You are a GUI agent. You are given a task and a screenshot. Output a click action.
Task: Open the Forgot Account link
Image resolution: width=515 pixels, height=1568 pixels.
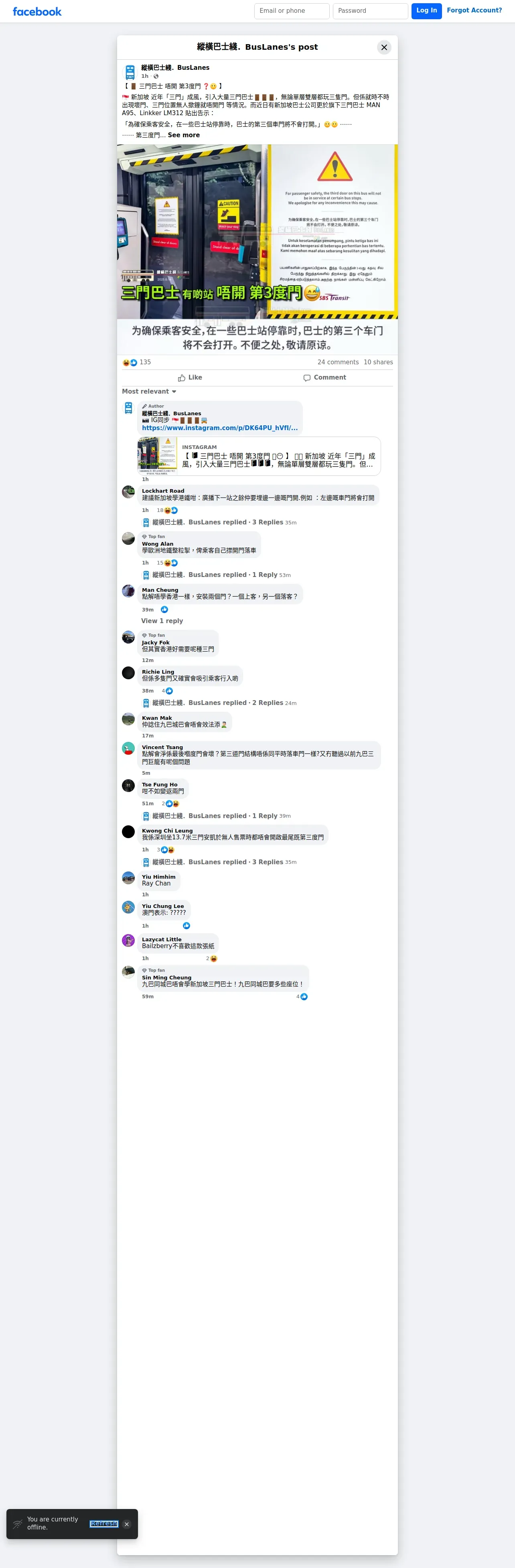[x=474, y=10]
